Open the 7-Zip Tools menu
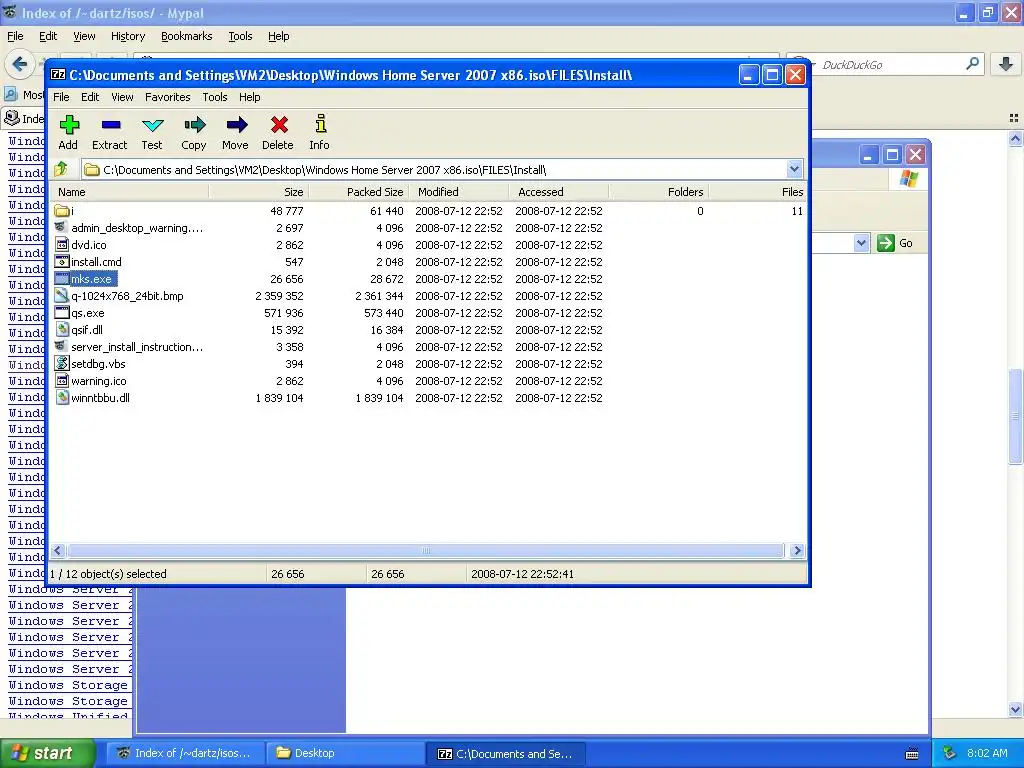Viewport: 1024px width, 768px height. coord(215,97)
